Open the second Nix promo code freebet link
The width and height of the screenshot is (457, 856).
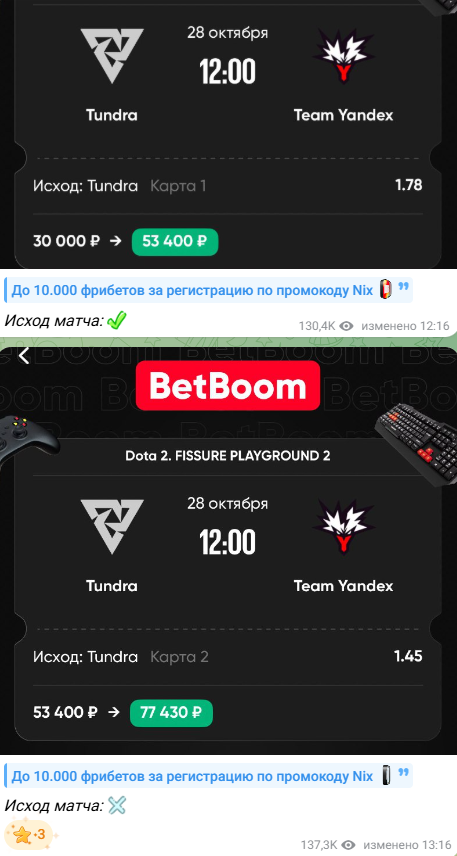pos(192,776)
